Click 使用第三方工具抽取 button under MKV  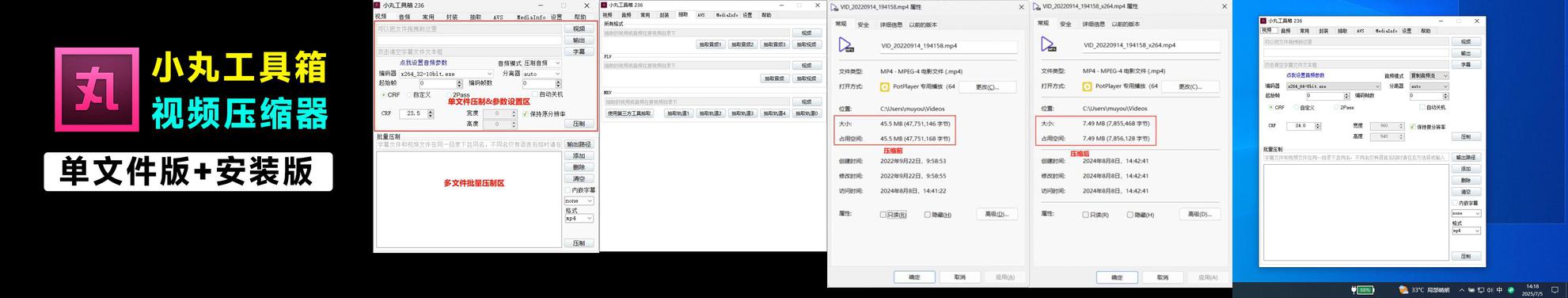click(x=630, y=113)
